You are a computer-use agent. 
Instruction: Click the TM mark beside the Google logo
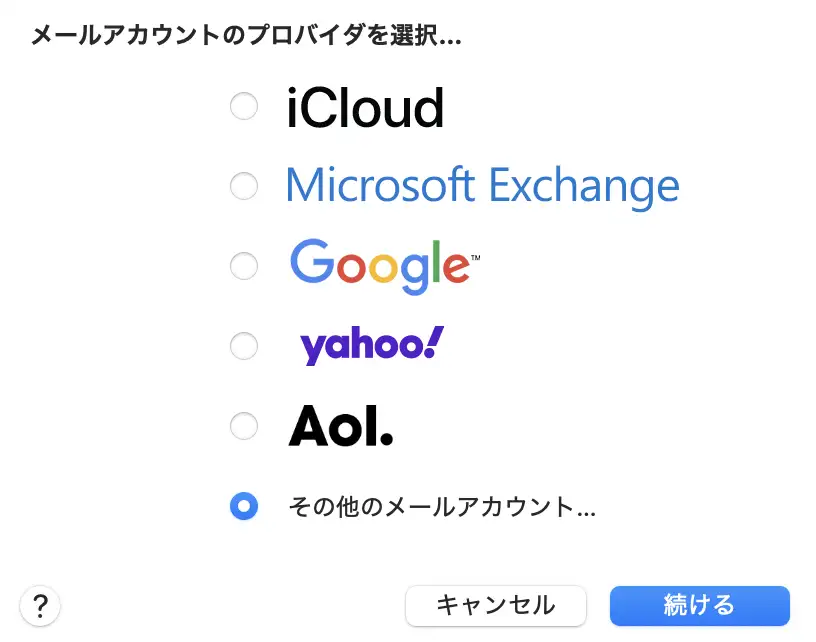(475, 258)
